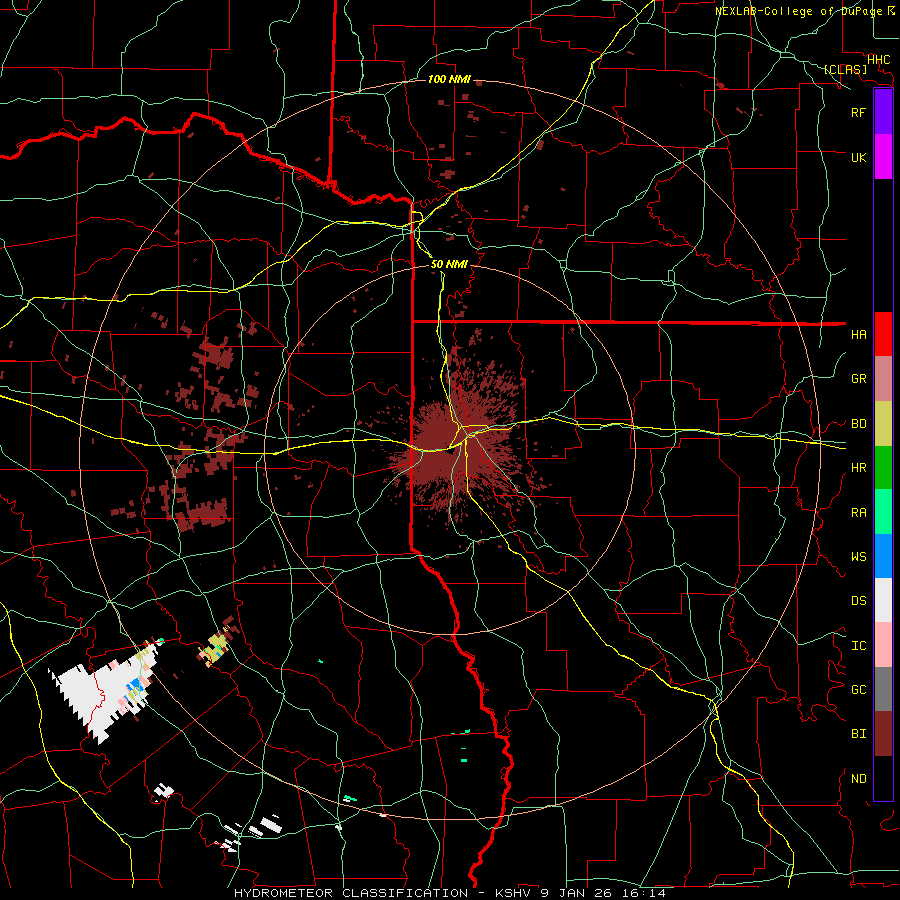The width and height of the screenshot is (900, 900).
Task: Click the DS legend label
Action: 858,600
